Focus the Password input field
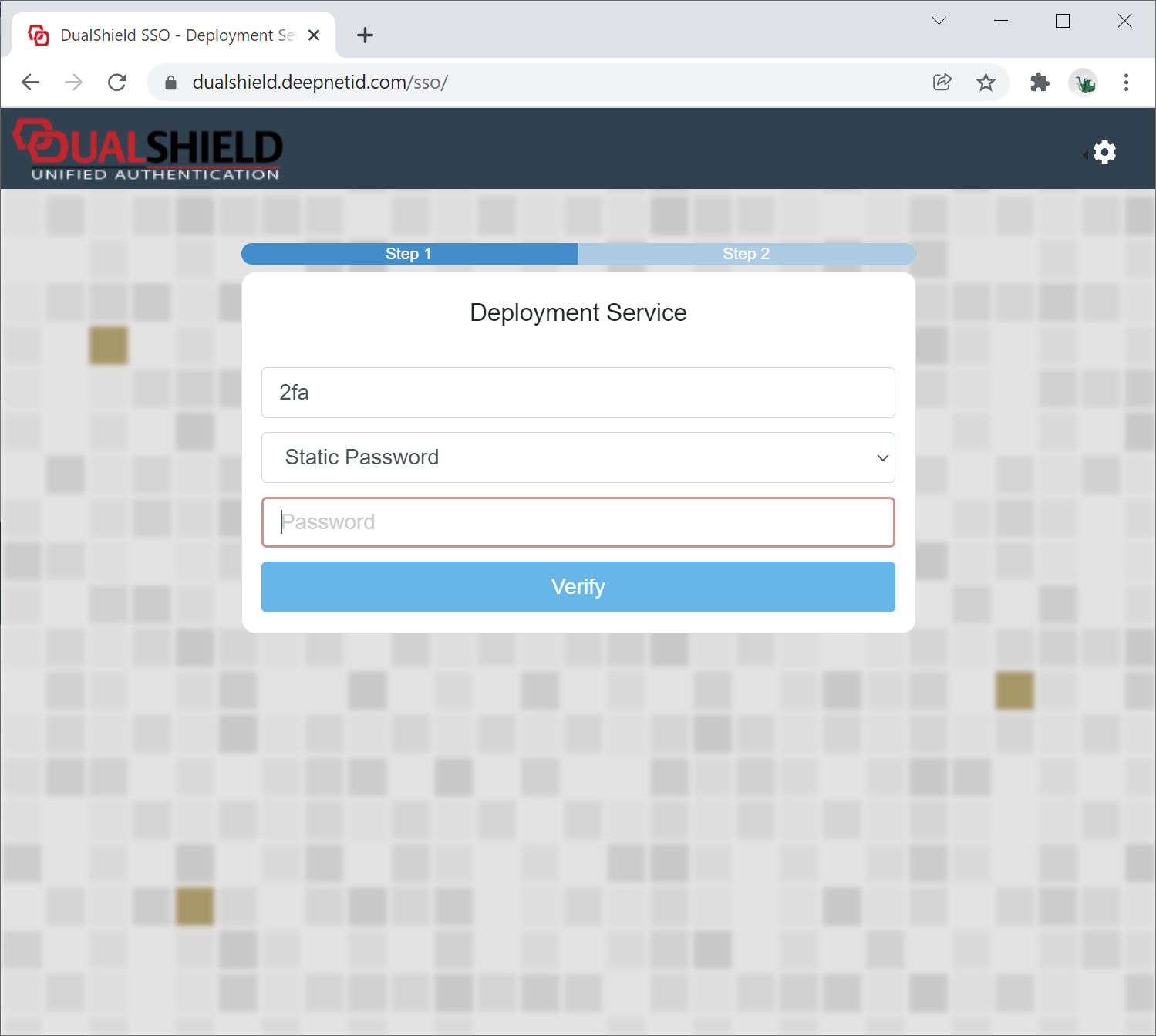This screenshot has height=1036, width=1156. point(578,522)
